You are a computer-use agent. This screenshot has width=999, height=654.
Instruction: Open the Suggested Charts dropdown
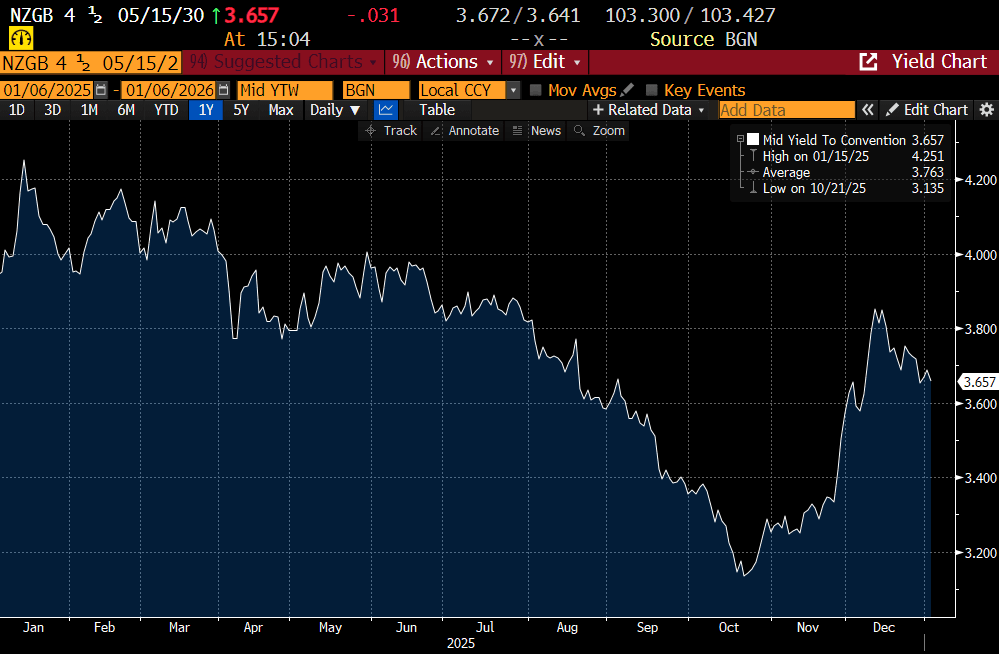(x=283, y=62)
